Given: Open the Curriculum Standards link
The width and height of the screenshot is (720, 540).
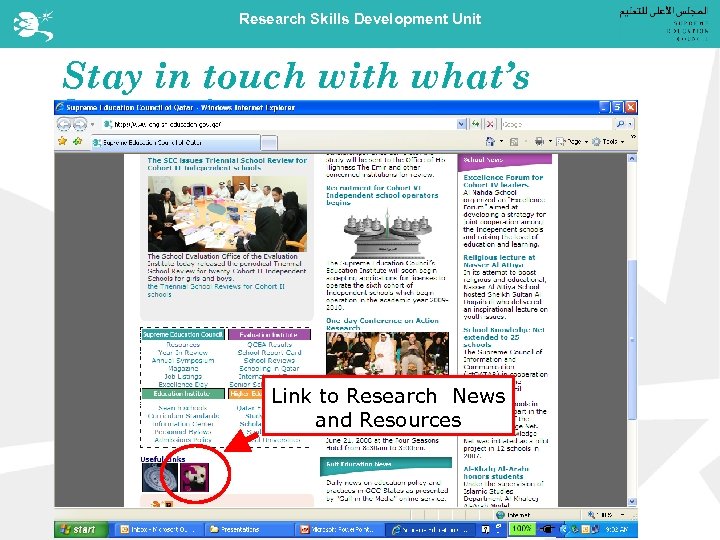Looking at the screenshot, I should (x=183, y=416).
